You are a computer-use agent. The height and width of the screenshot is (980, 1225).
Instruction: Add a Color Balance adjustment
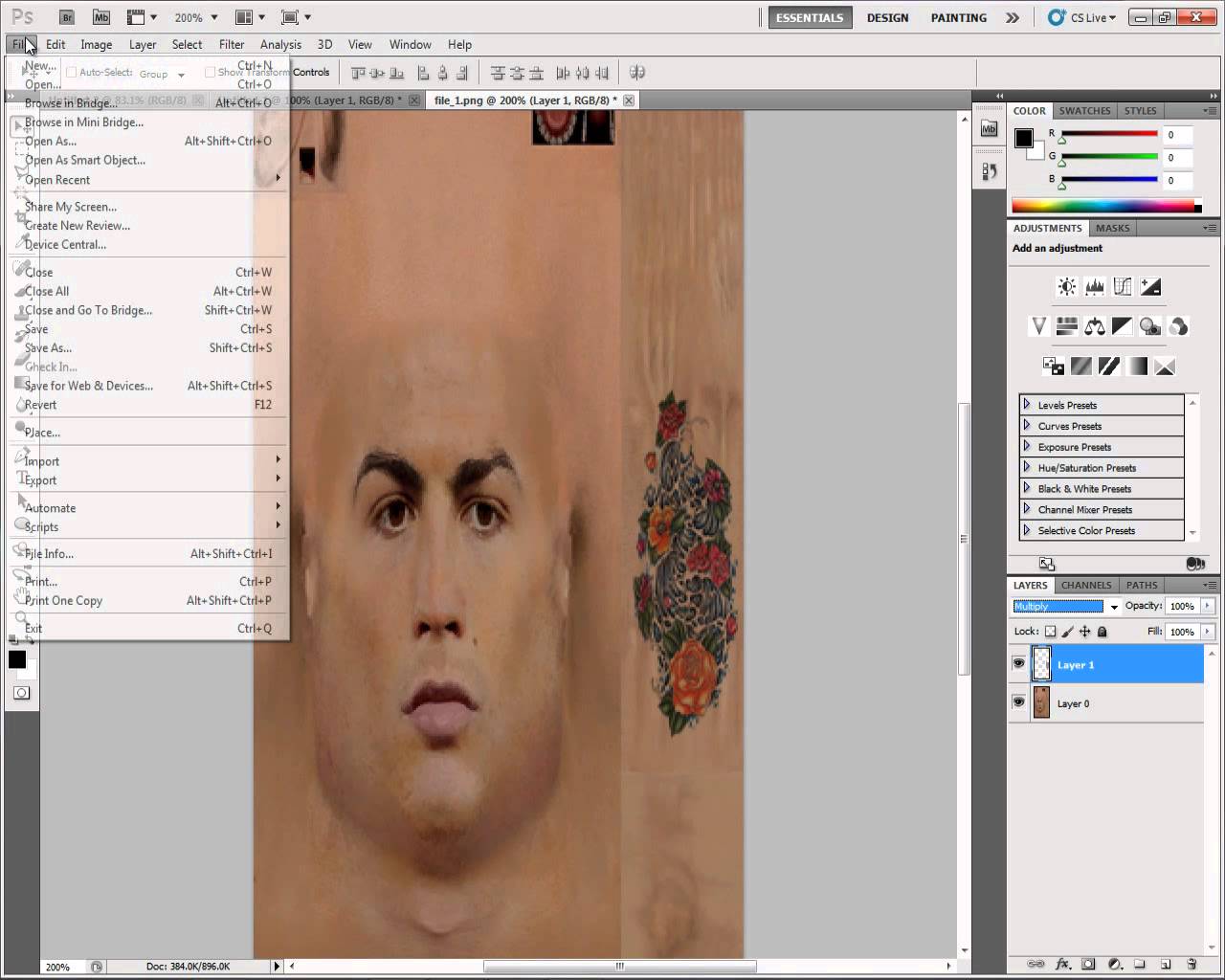click(x=1095, y=326)
